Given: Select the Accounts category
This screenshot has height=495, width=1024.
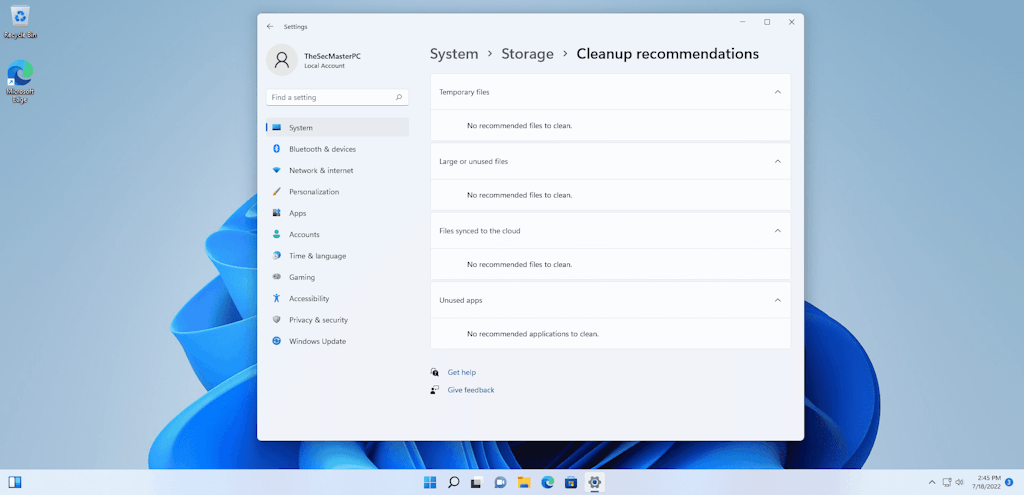Looking at the screenshot, I should (338, 234).
